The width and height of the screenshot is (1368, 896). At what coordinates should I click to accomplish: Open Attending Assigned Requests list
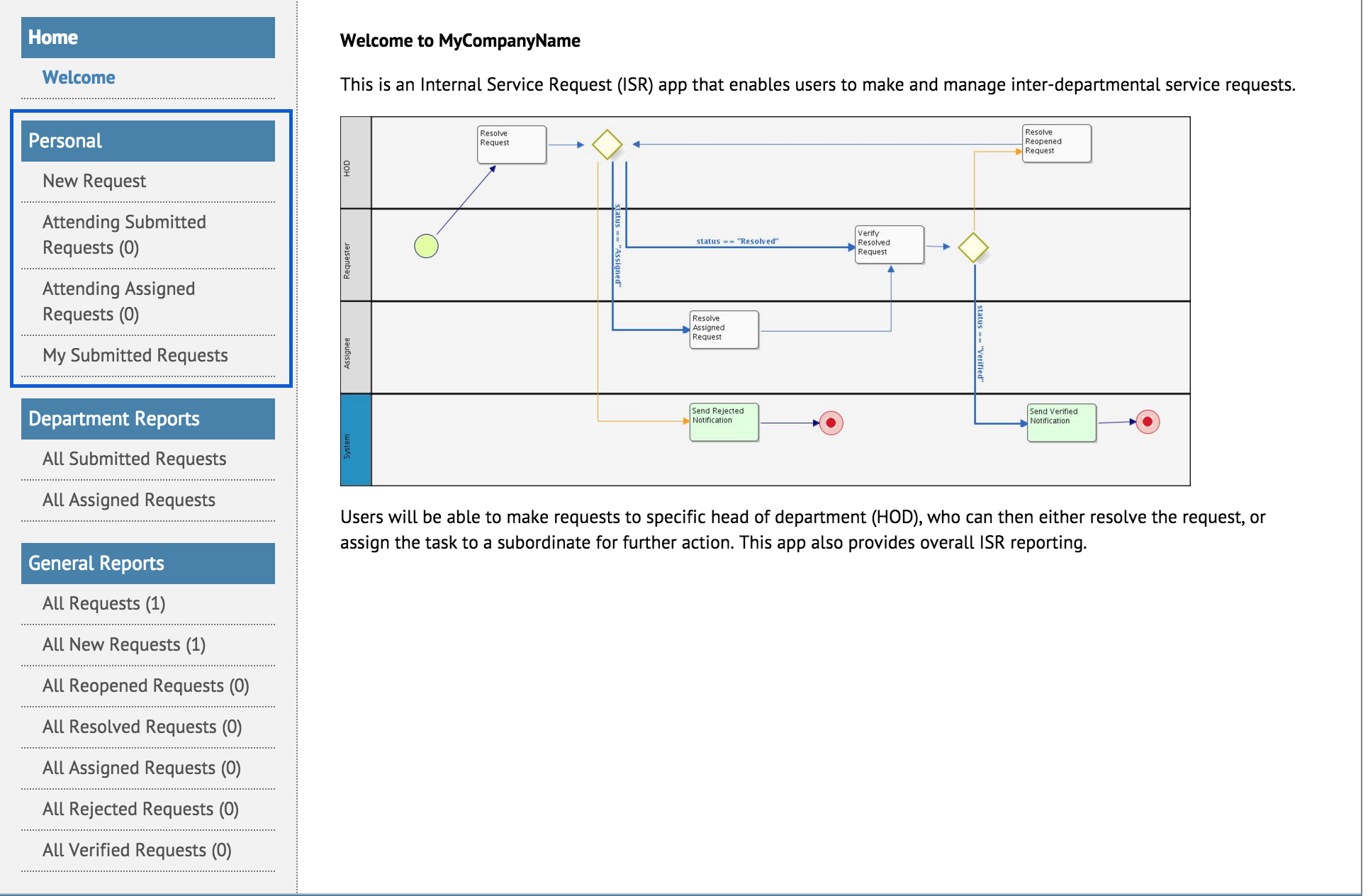(118, 301)
